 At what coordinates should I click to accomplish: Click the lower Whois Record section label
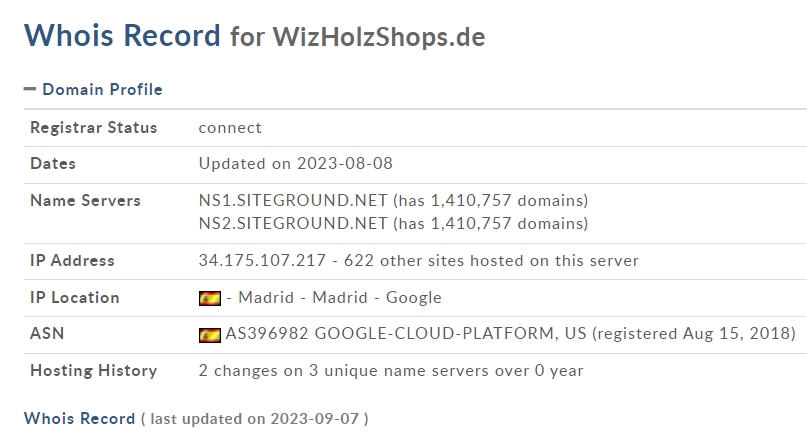click(x=79, y=418)
